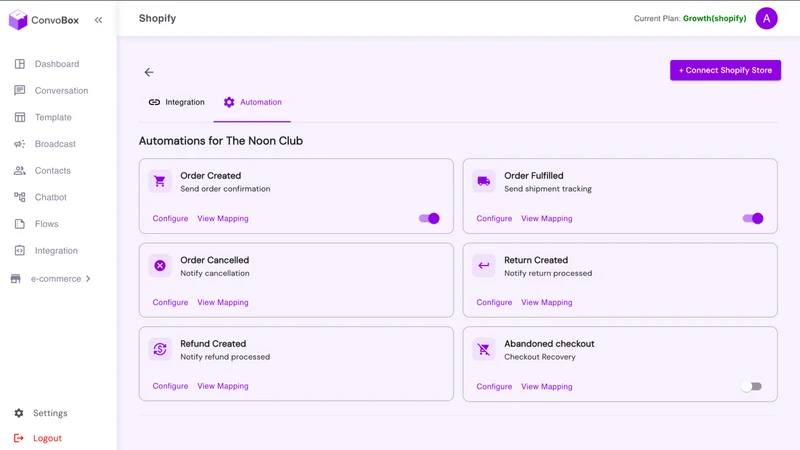Configure the Refund Created automation
The height and width of the screenshot is (450, 800).
[x=170, y=386]
